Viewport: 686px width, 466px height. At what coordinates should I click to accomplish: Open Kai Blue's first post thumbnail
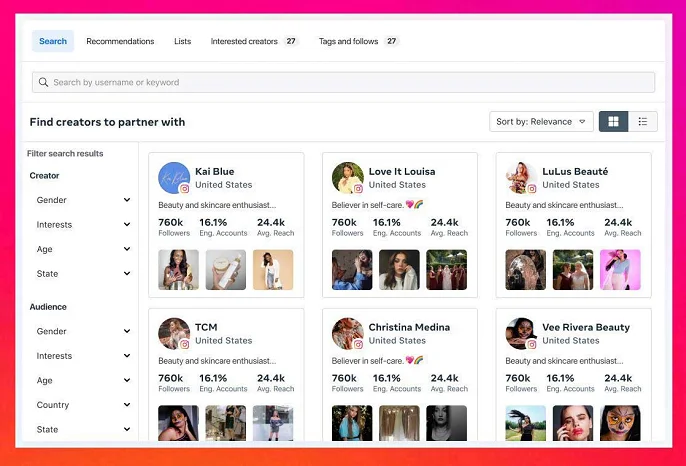178,270
